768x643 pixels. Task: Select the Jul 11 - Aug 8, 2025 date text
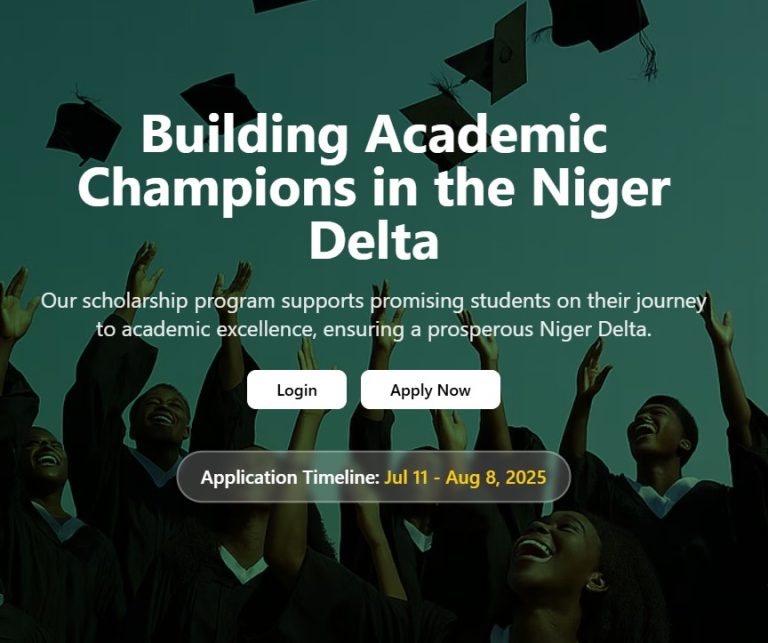(x=465, y=477)
